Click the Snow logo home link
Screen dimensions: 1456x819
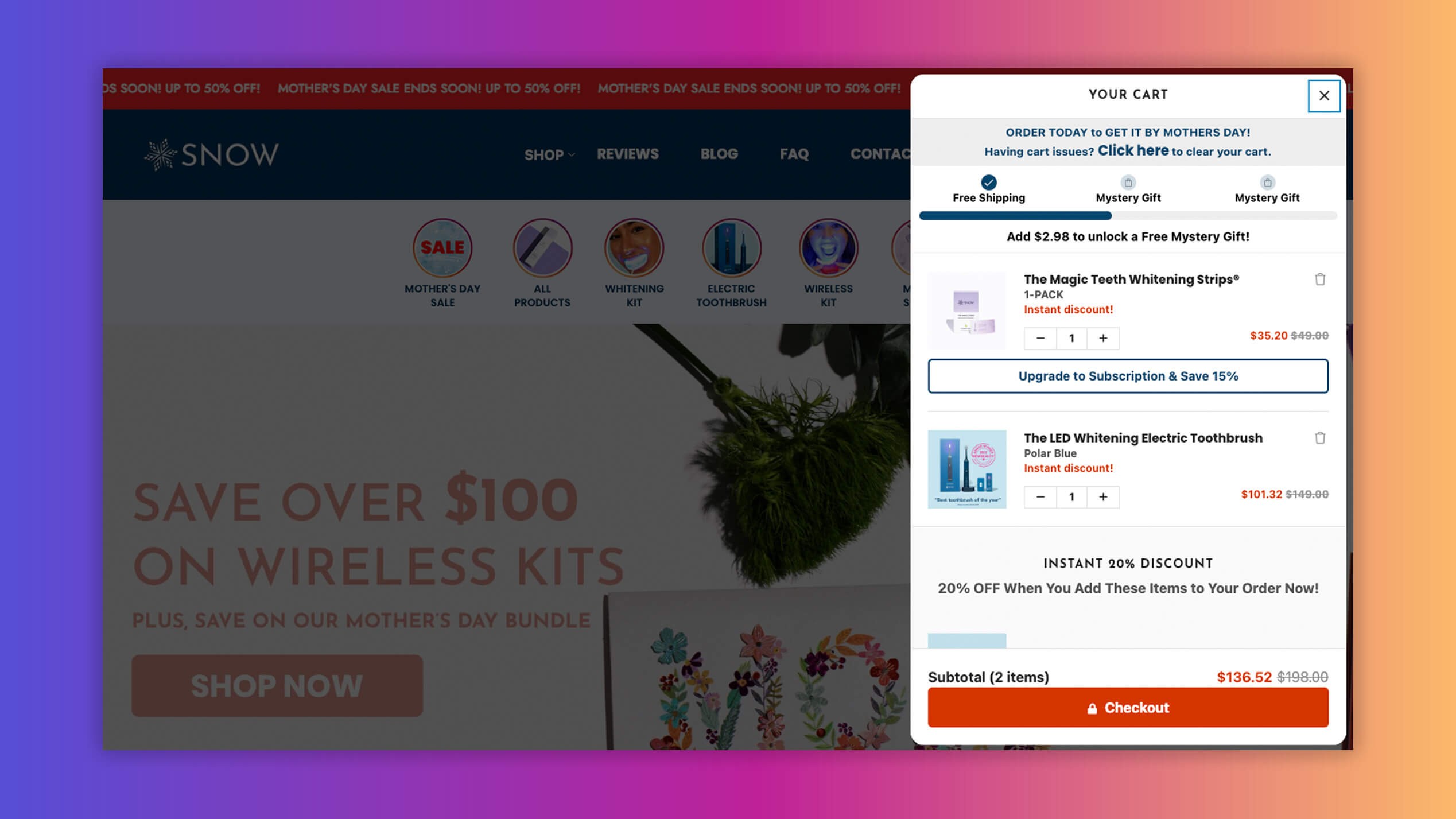(210, 154)
